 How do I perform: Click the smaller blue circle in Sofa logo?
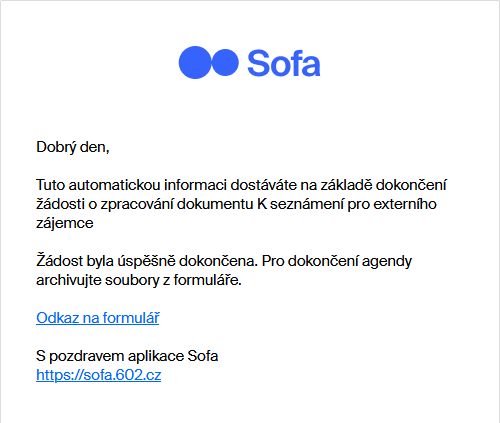pos(225,62)
